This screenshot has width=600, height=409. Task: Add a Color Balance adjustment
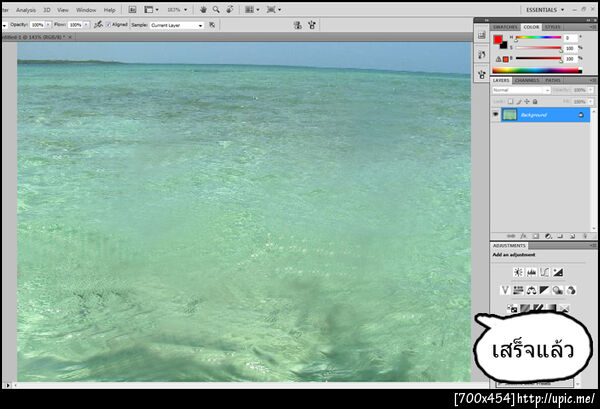(532, 290)
